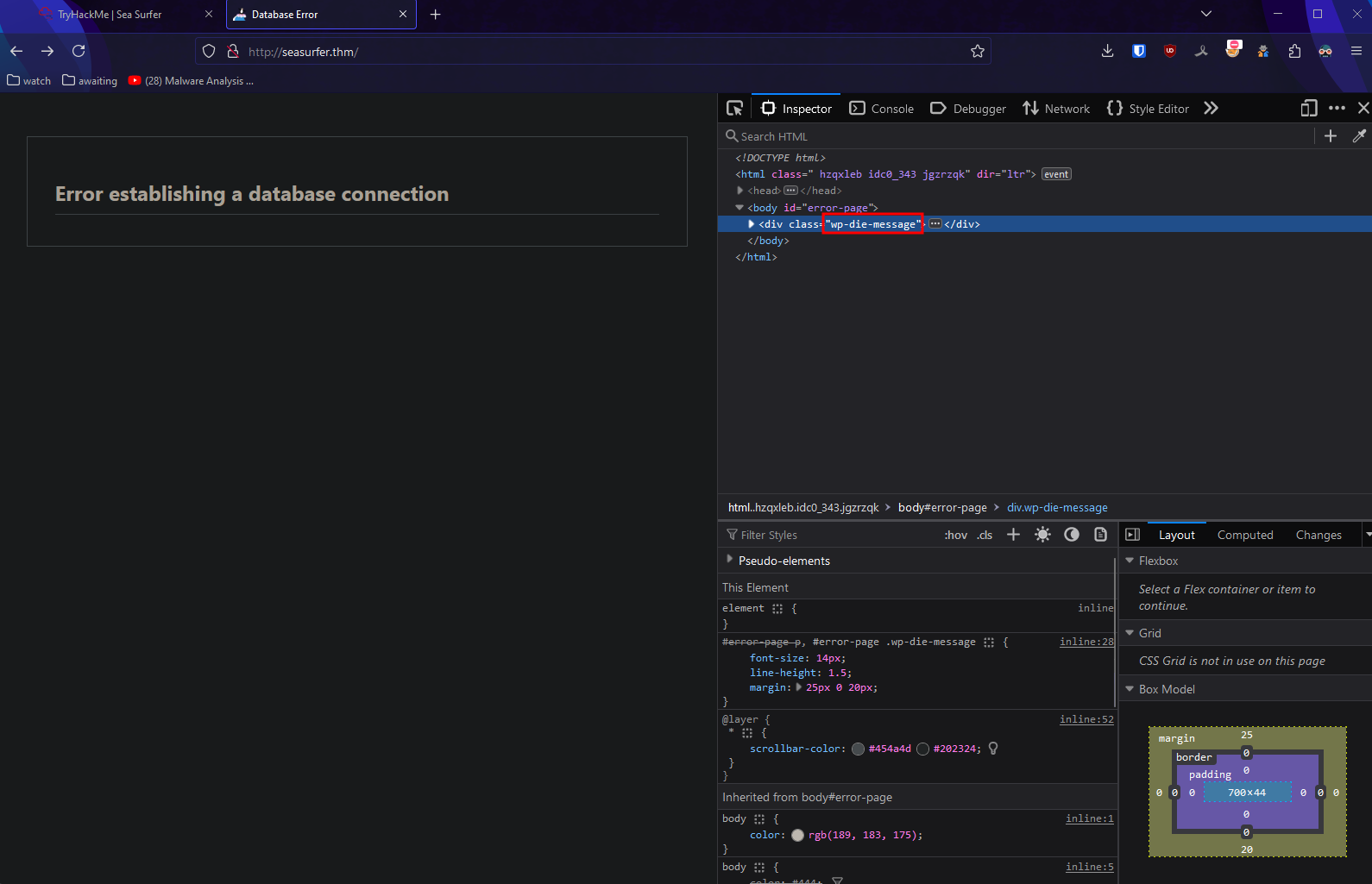Expand the wp-die-message div node
The width and height of the screenshot is (1372, 884).
click(752, 223)
